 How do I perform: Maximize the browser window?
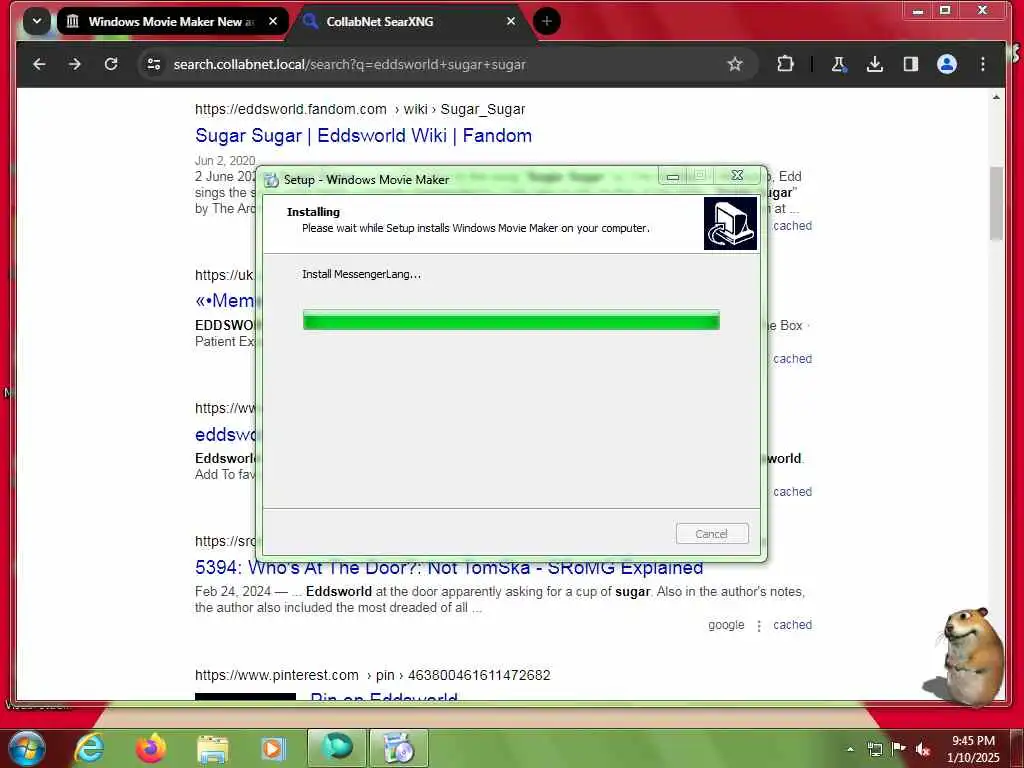point(945,11)
